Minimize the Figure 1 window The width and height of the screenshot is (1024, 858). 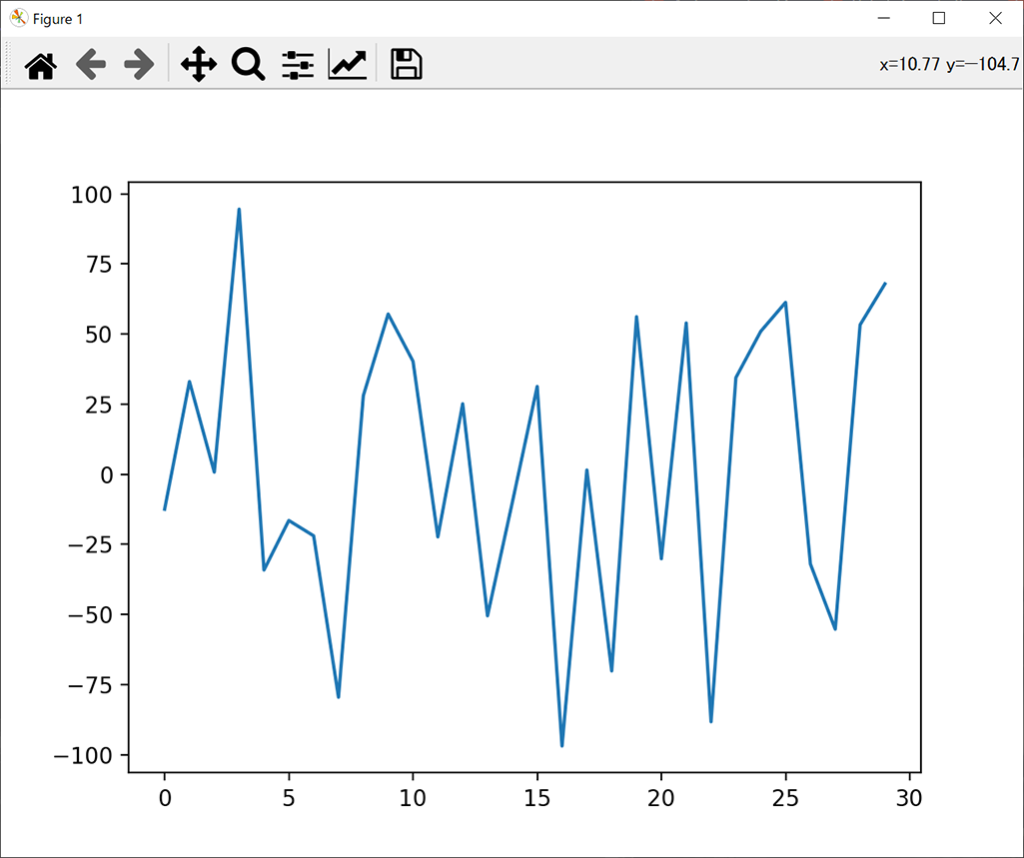click(883, 18)
